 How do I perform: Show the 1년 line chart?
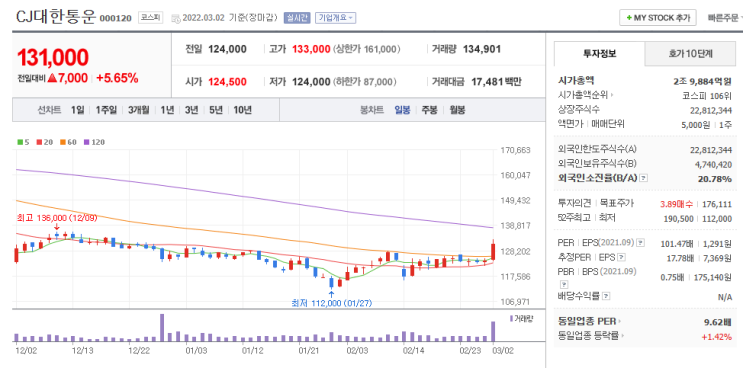[167, 110]
